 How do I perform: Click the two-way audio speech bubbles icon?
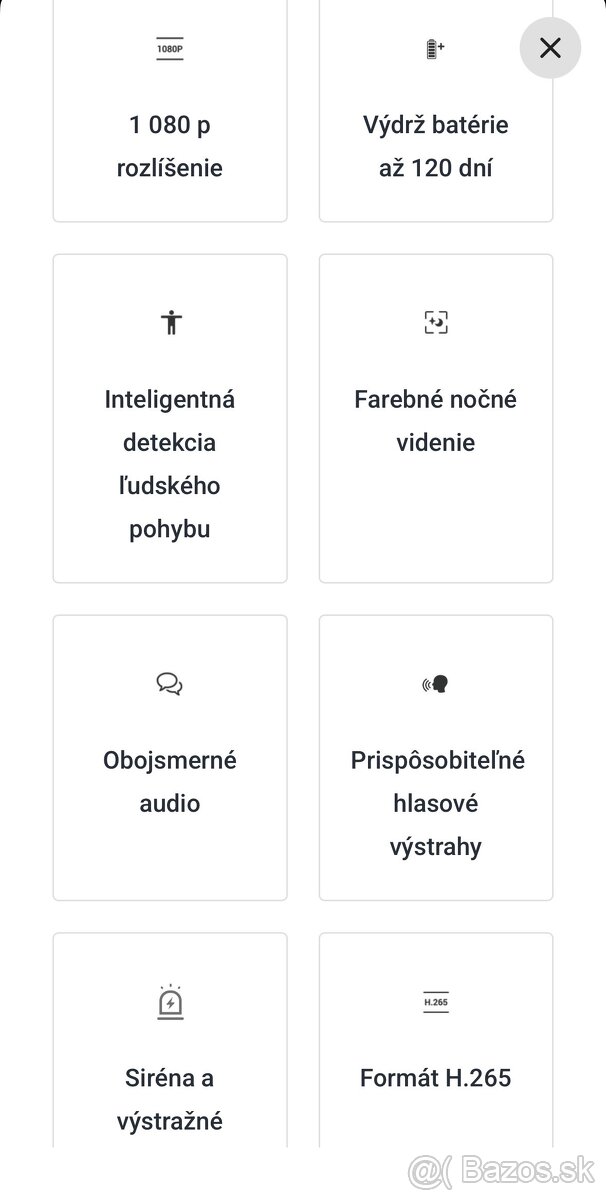pyautogui.click(x=170, y=684)
